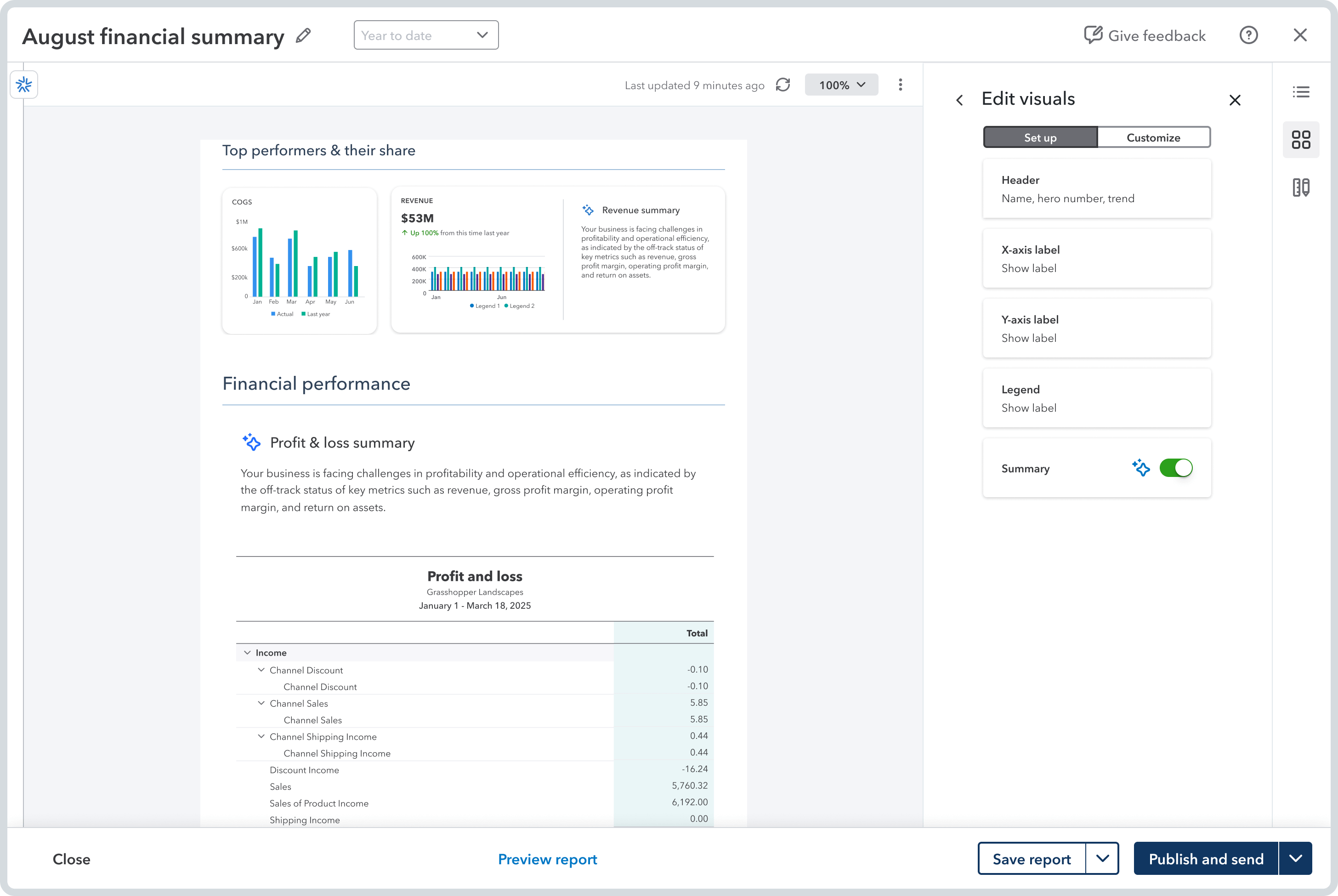Select the Set up tab
The image size is (1338, 896).
[x=1040, y=137]
